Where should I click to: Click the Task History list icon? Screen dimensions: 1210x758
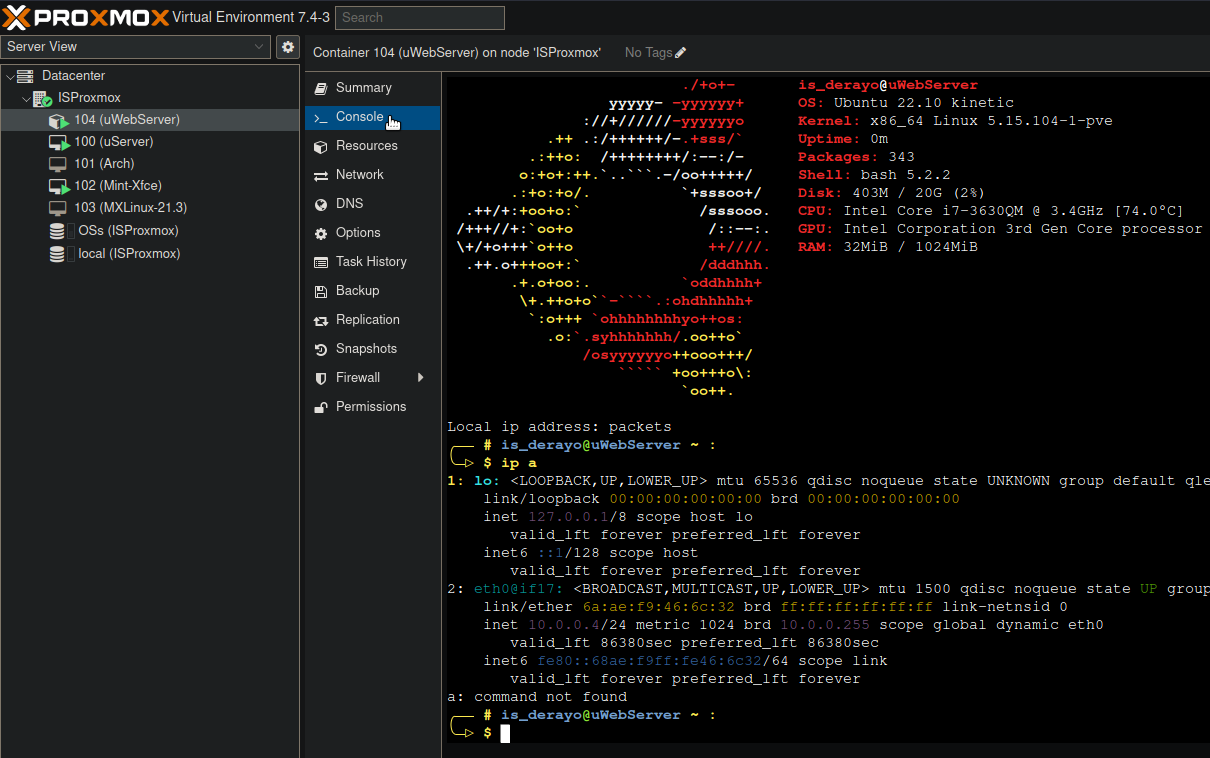(321, 262)
